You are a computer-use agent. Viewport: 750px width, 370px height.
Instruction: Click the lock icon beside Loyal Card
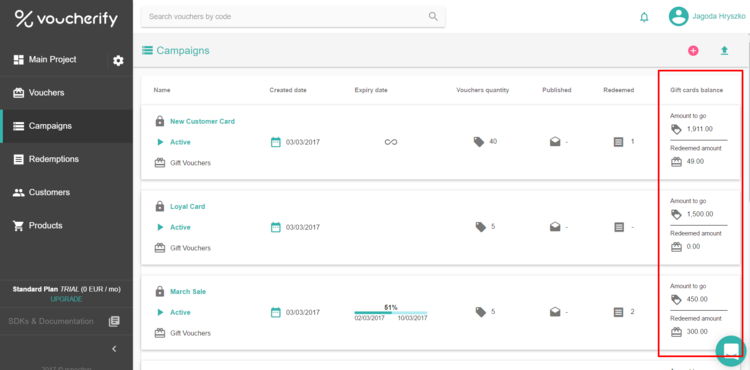(x=160, y=207)
